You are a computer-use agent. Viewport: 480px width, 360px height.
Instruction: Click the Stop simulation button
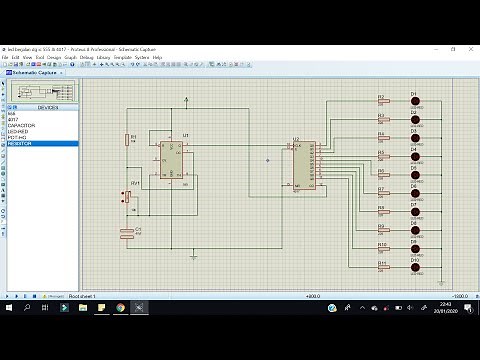[x=34, y=296]
